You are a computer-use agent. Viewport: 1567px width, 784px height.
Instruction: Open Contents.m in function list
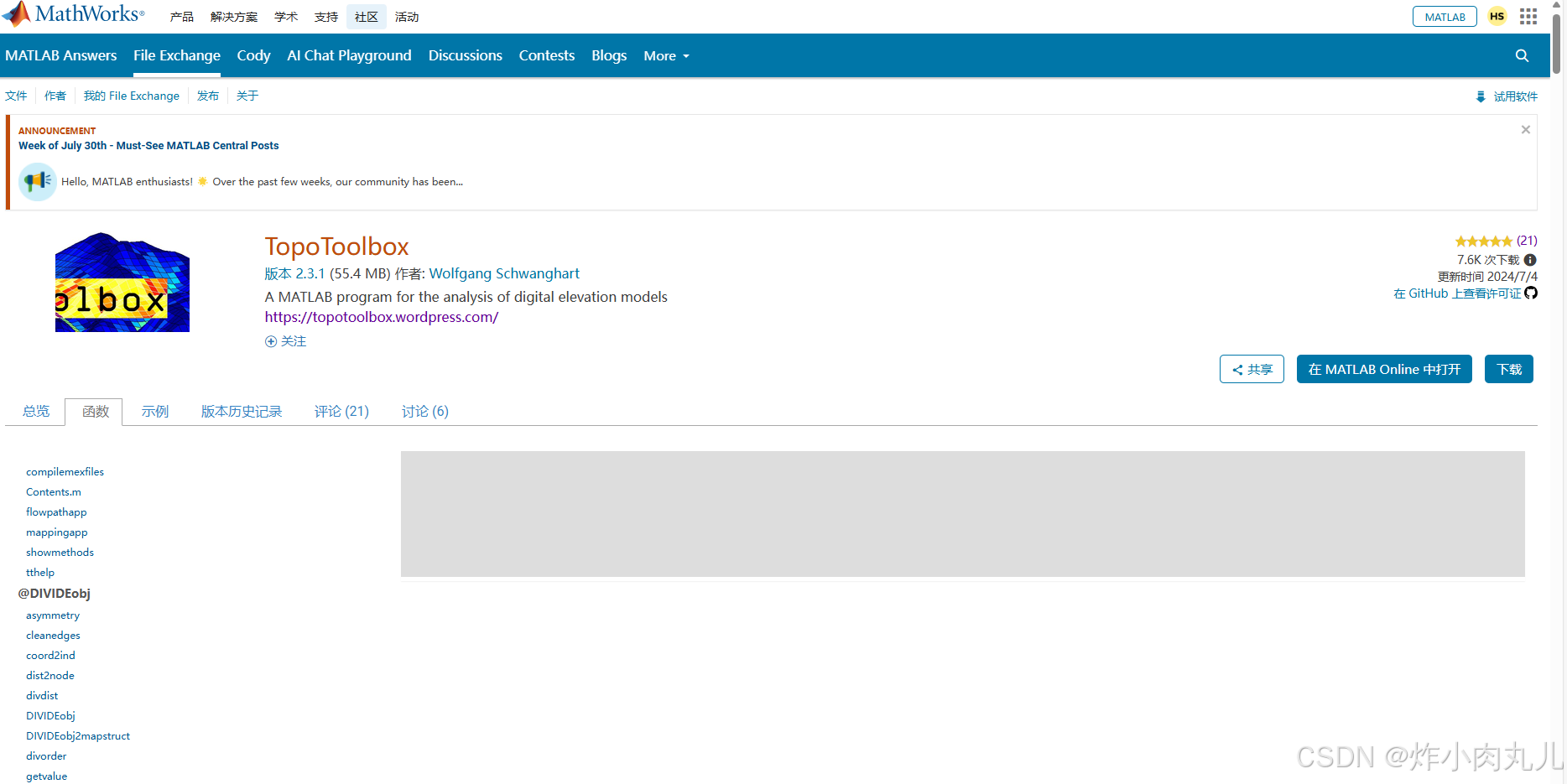coord(54,492)
